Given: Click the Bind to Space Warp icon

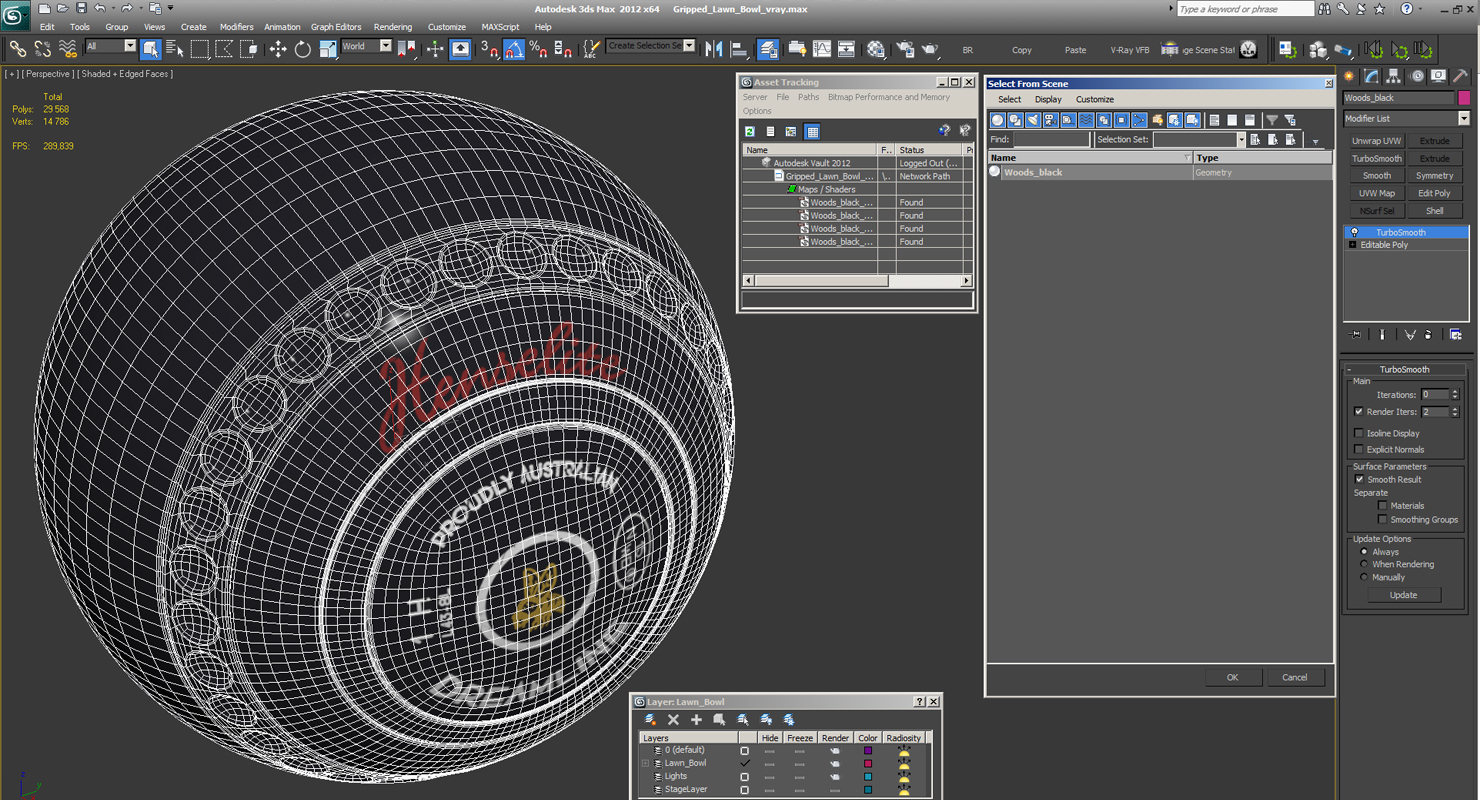Looking at the screenshot, I should tap(68, 48).
